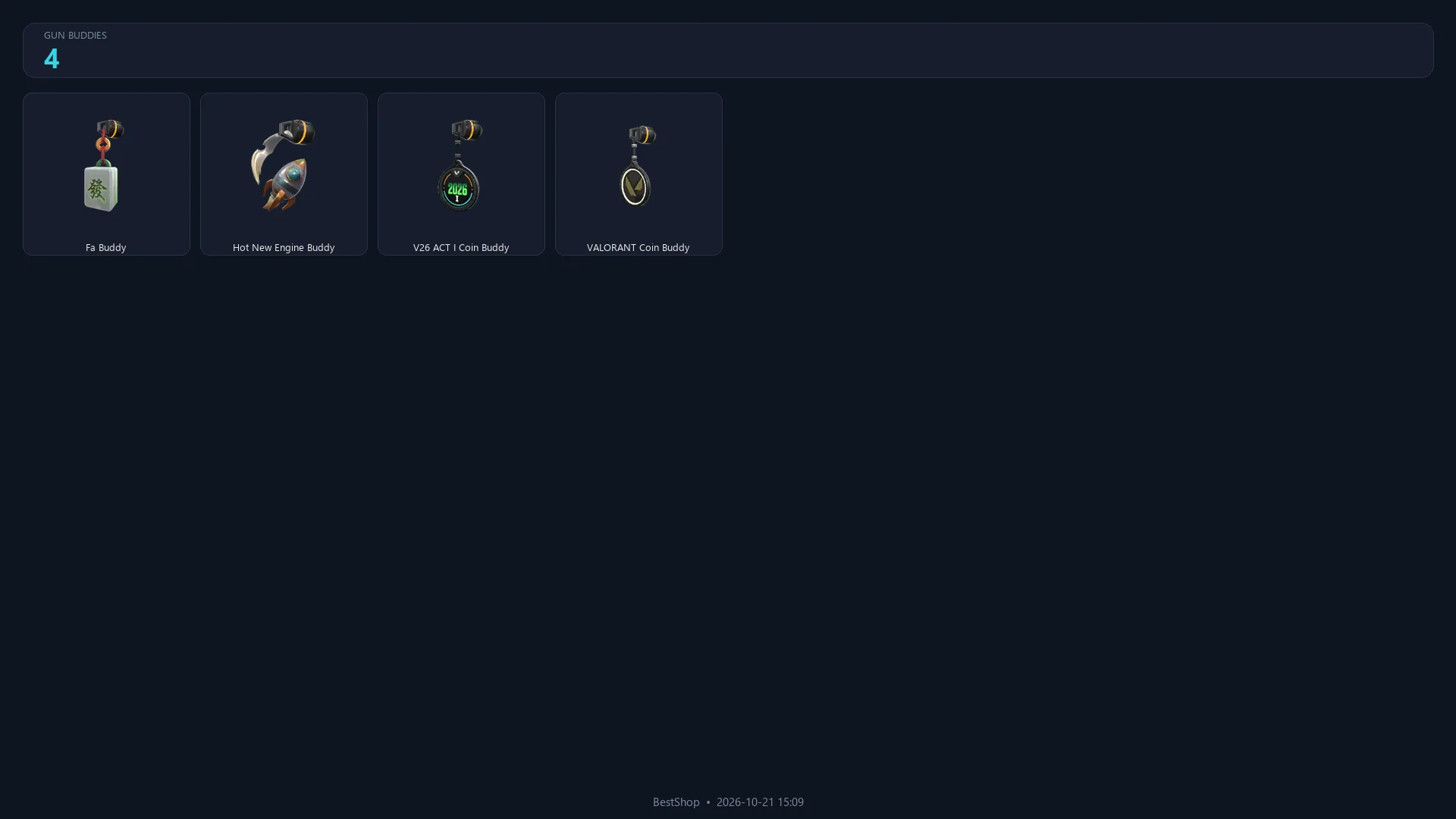The width and height of the screenshot is (1456, 819).
Task: Select the Hot New Engine Buddy rocket image
Action: 283,165
